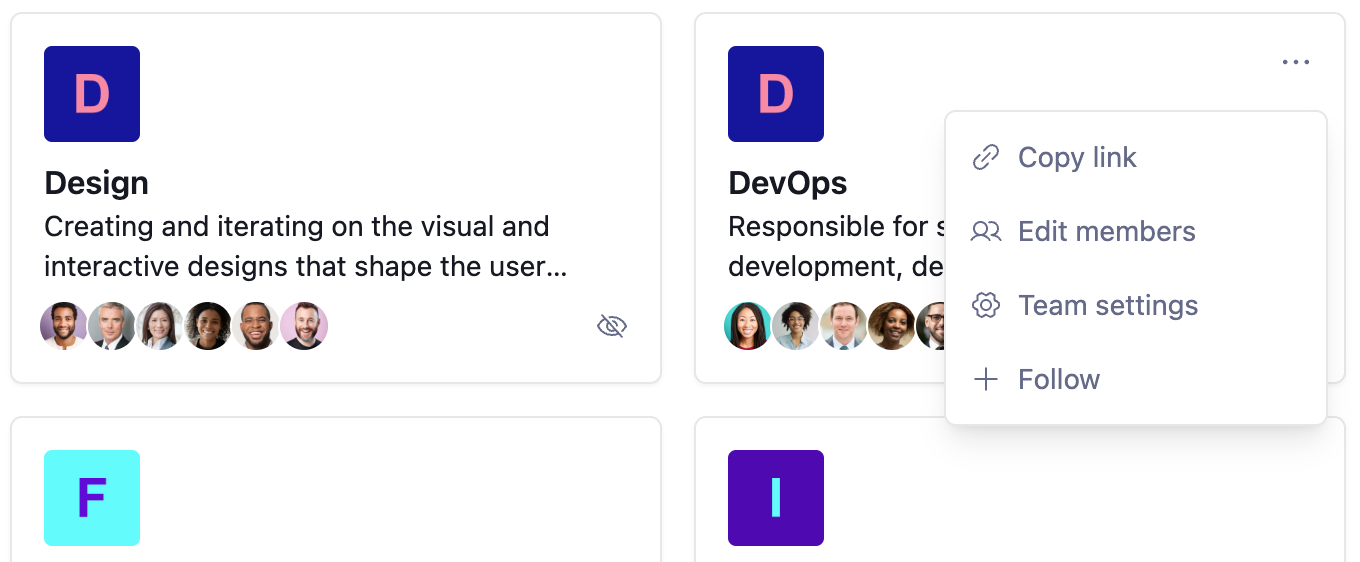Click the plus icon beside Follow
The image size is (1360, 562).
pos(986,379)
